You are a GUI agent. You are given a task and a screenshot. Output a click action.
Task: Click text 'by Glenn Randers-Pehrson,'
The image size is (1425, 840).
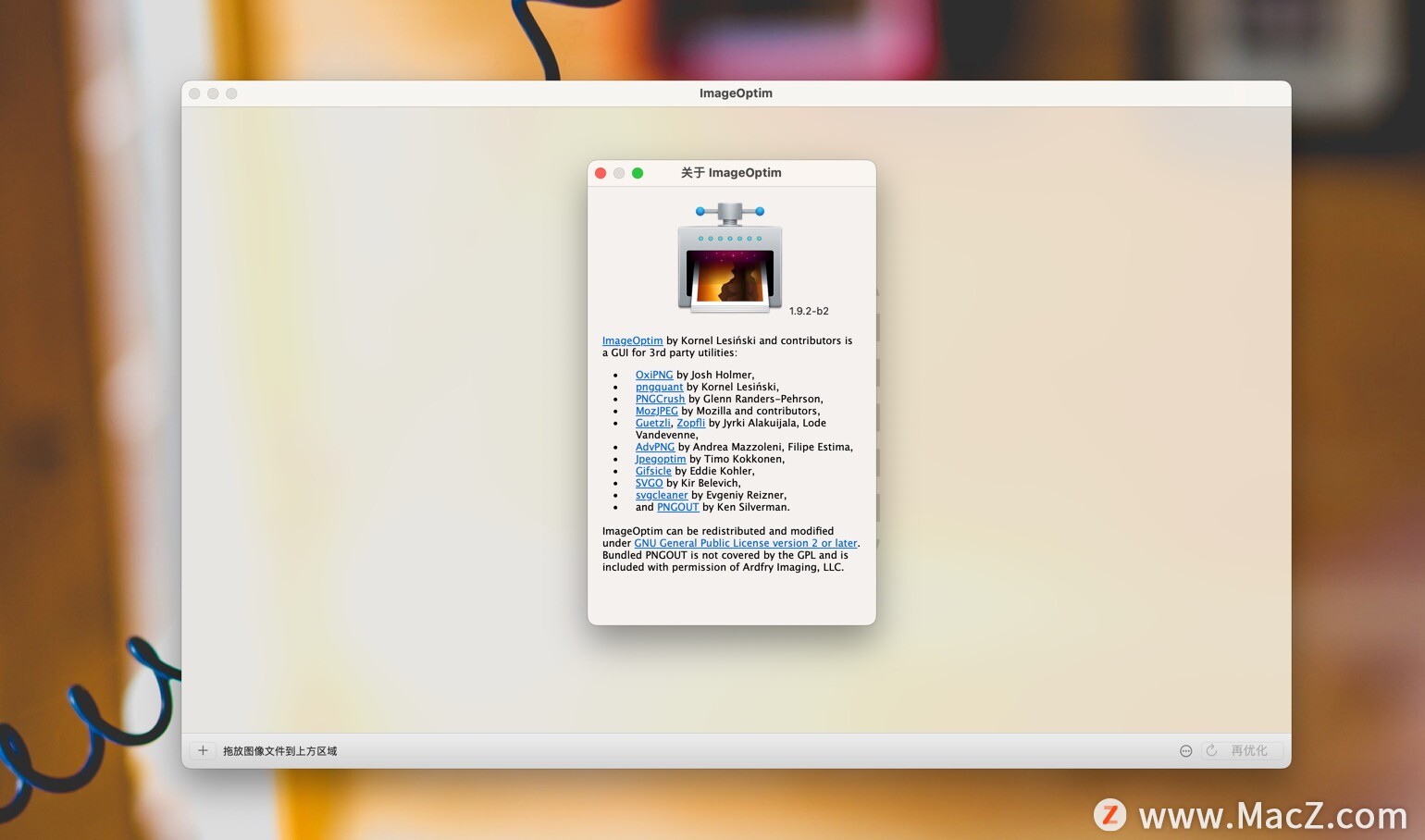click(x=755, y=399)
